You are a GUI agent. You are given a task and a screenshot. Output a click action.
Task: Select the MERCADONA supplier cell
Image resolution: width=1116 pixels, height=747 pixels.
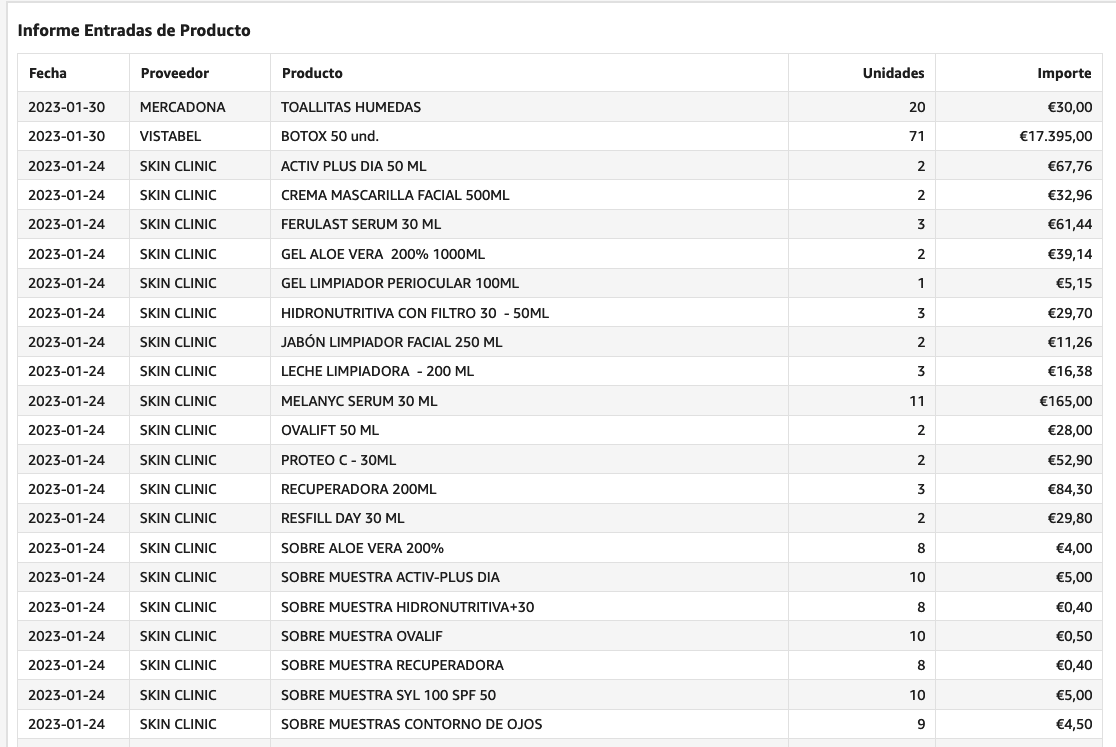[183, 107]
